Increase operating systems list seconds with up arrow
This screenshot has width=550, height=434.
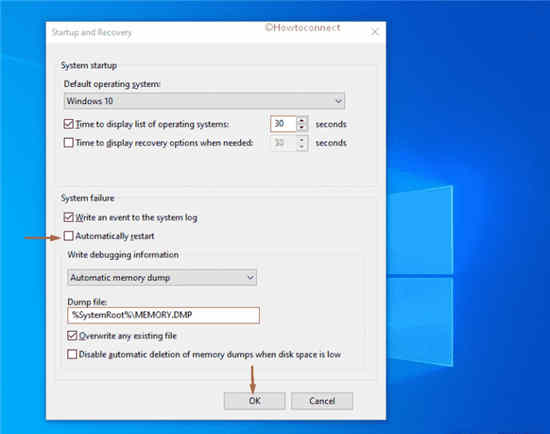pos(302,120)
